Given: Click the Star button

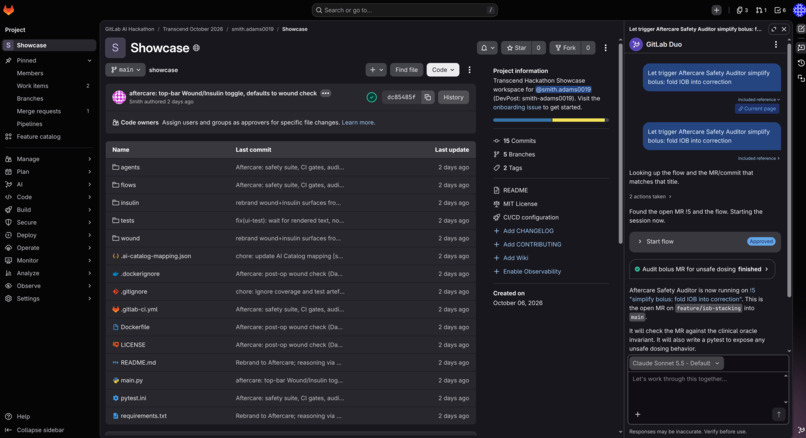Looking at the screenshot, I should [x=517, y=48].
